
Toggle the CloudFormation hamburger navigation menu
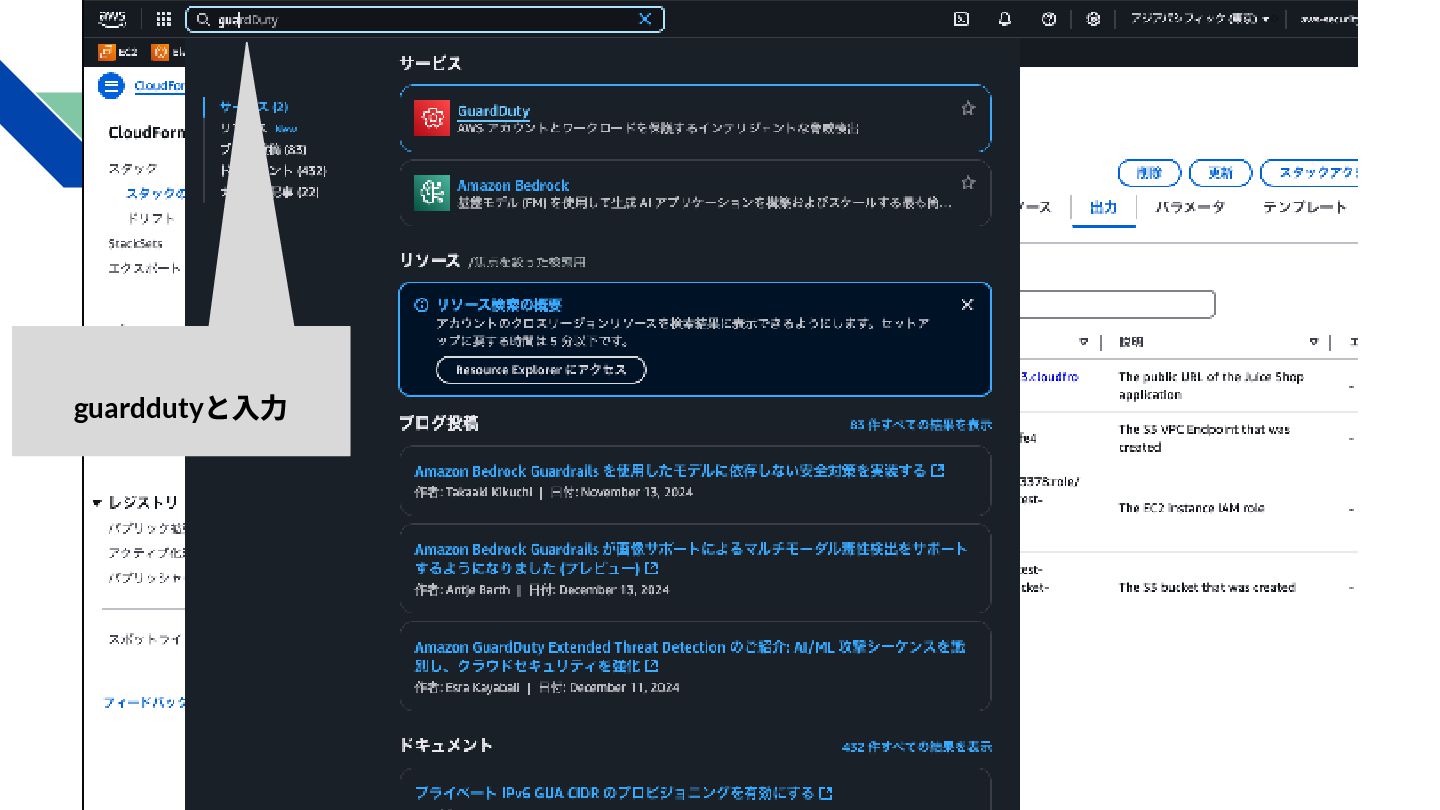[x=111, y=86]
